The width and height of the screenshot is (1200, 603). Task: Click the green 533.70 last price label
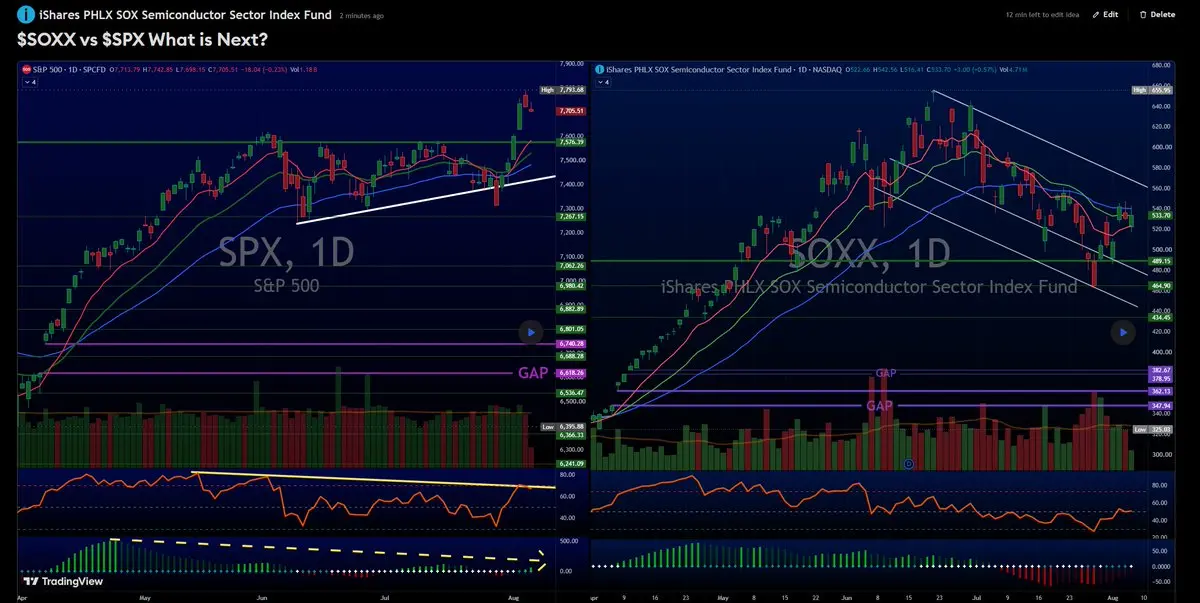click(1161, 215)
